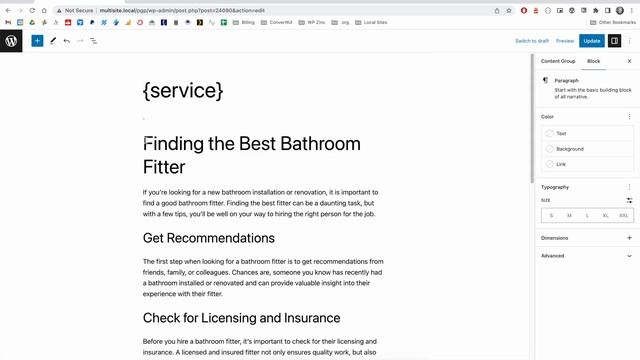Click the 'Check for Licensing and Insurance' heading

pyautogui.click(x=241, y=318)
